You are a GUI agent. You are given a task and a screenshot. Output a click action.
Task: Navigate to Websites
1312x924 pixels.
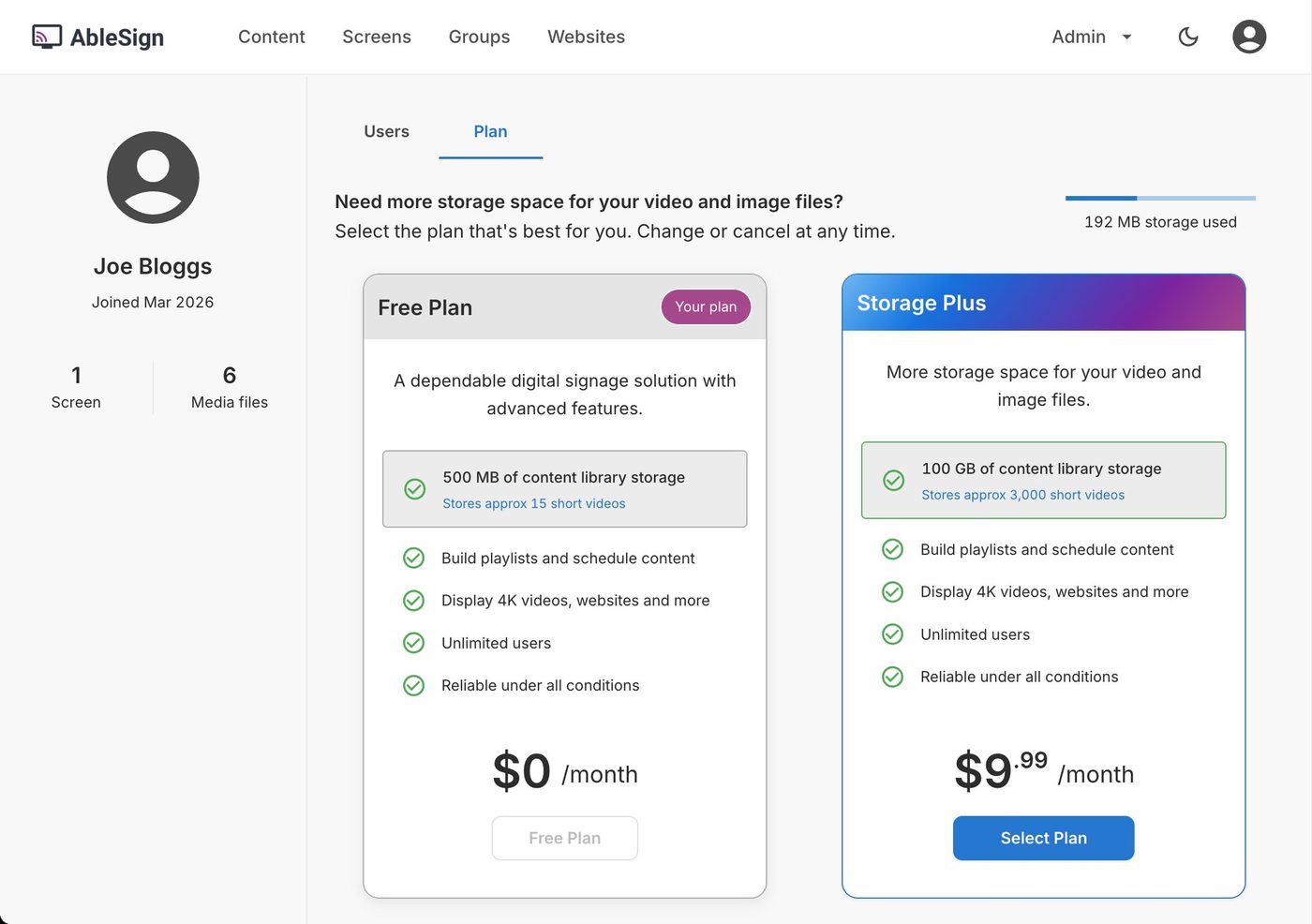(586, 37)
